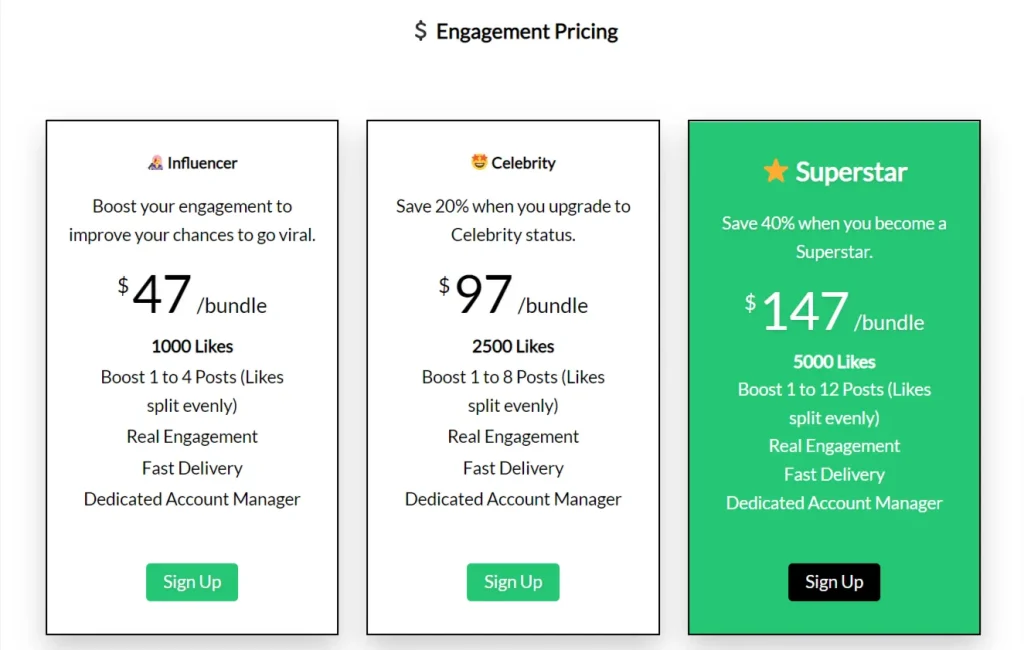Screen dimensions: 1024x650
Task: Select the Superstar plan title
Action: (x=849, y=171)
